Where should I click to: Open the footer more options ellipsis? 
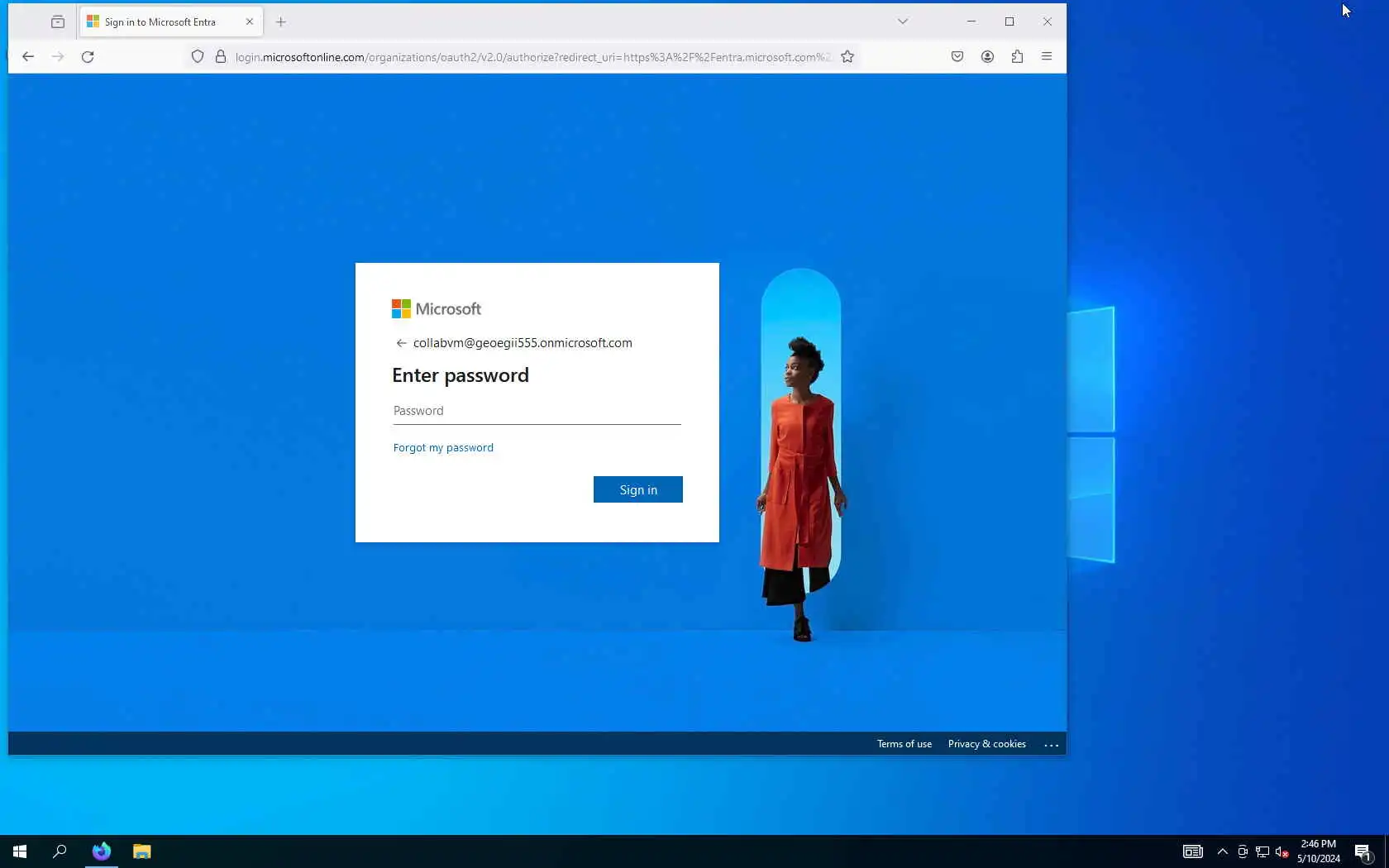pyautogui.click(x=1052, y=745)
